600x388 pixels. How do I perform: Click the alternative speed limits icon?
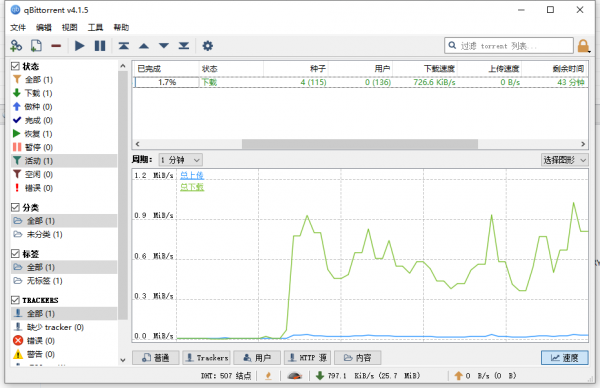(x=295, y=376)
